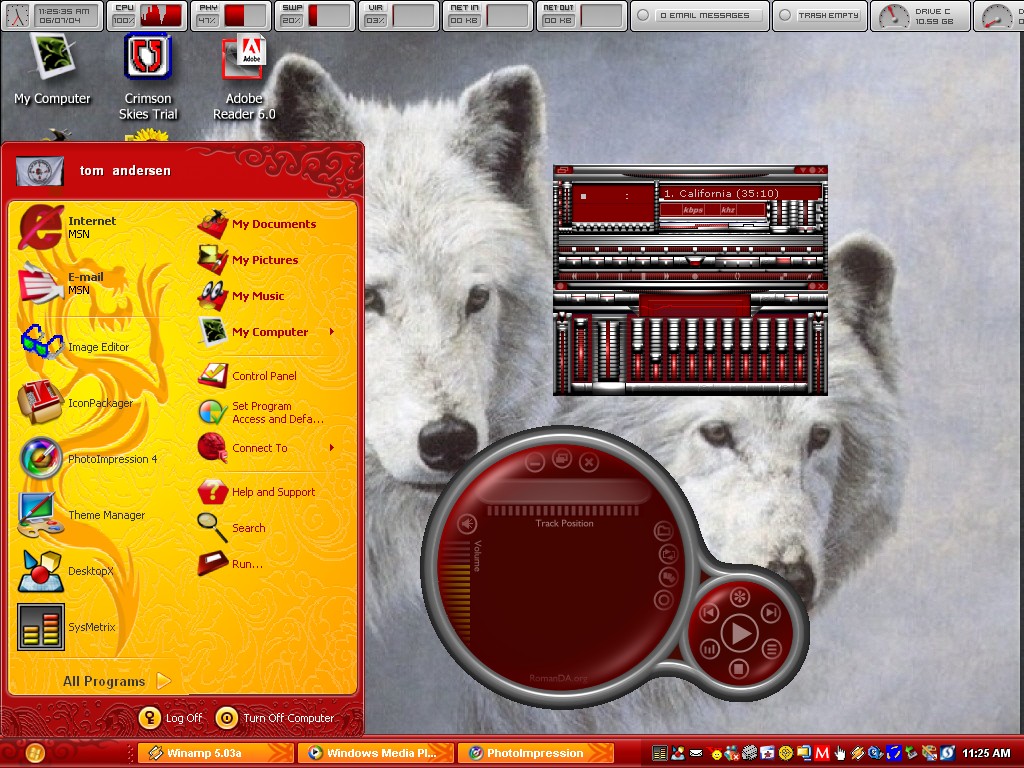Open the Run... dialog
The width and height of the screenshot is (1024, 768).
pos(231,564)
